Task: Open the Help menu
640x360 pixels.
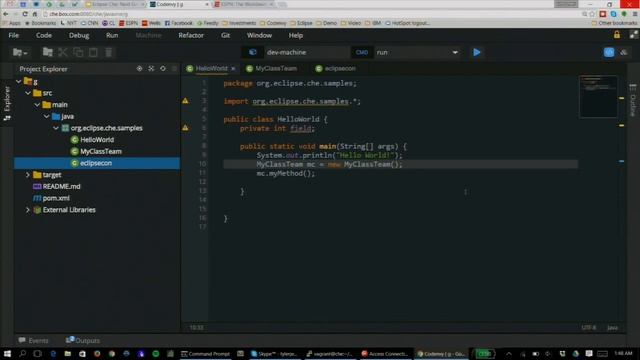Action: point(296,35)
